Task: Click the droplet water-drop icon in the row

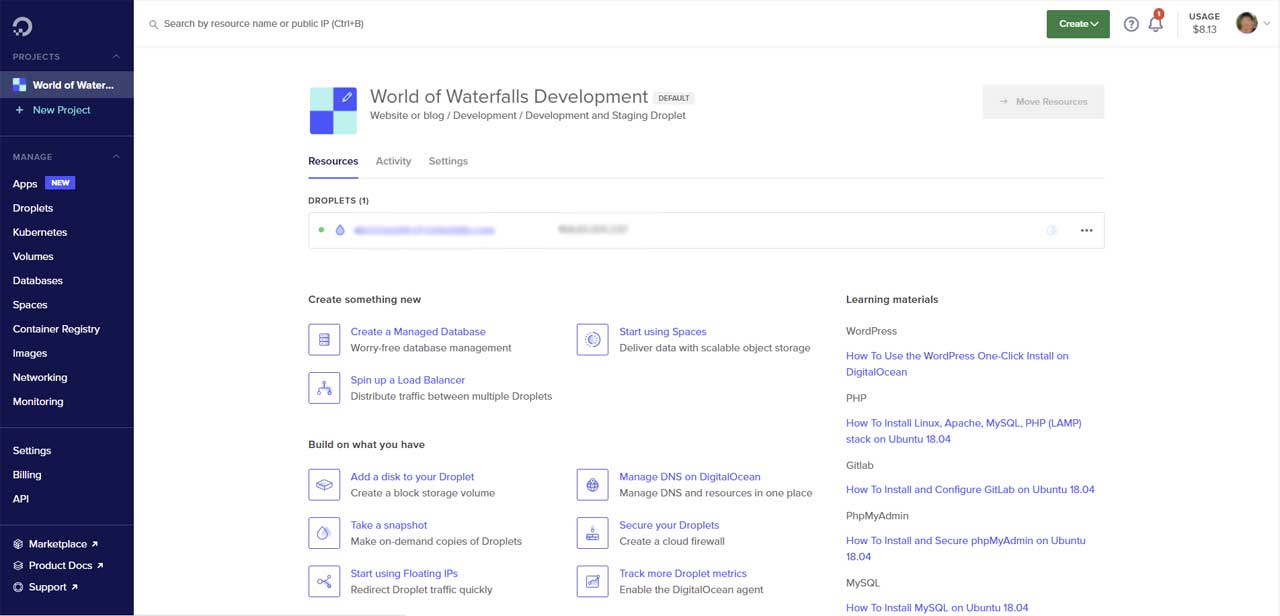Action: pyautogui.click(x=340, y=230)
